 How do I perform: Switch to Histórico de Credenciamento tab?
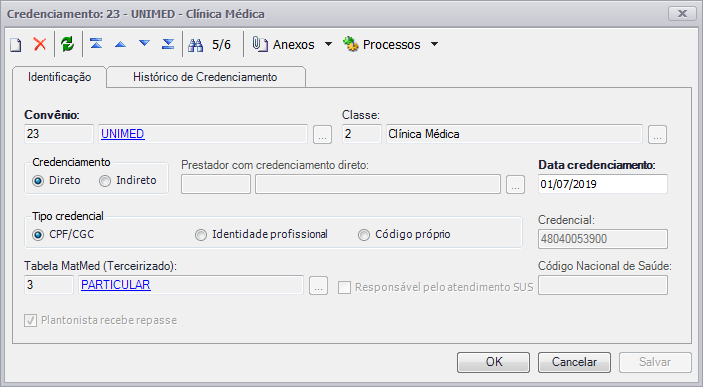point(205,77)
